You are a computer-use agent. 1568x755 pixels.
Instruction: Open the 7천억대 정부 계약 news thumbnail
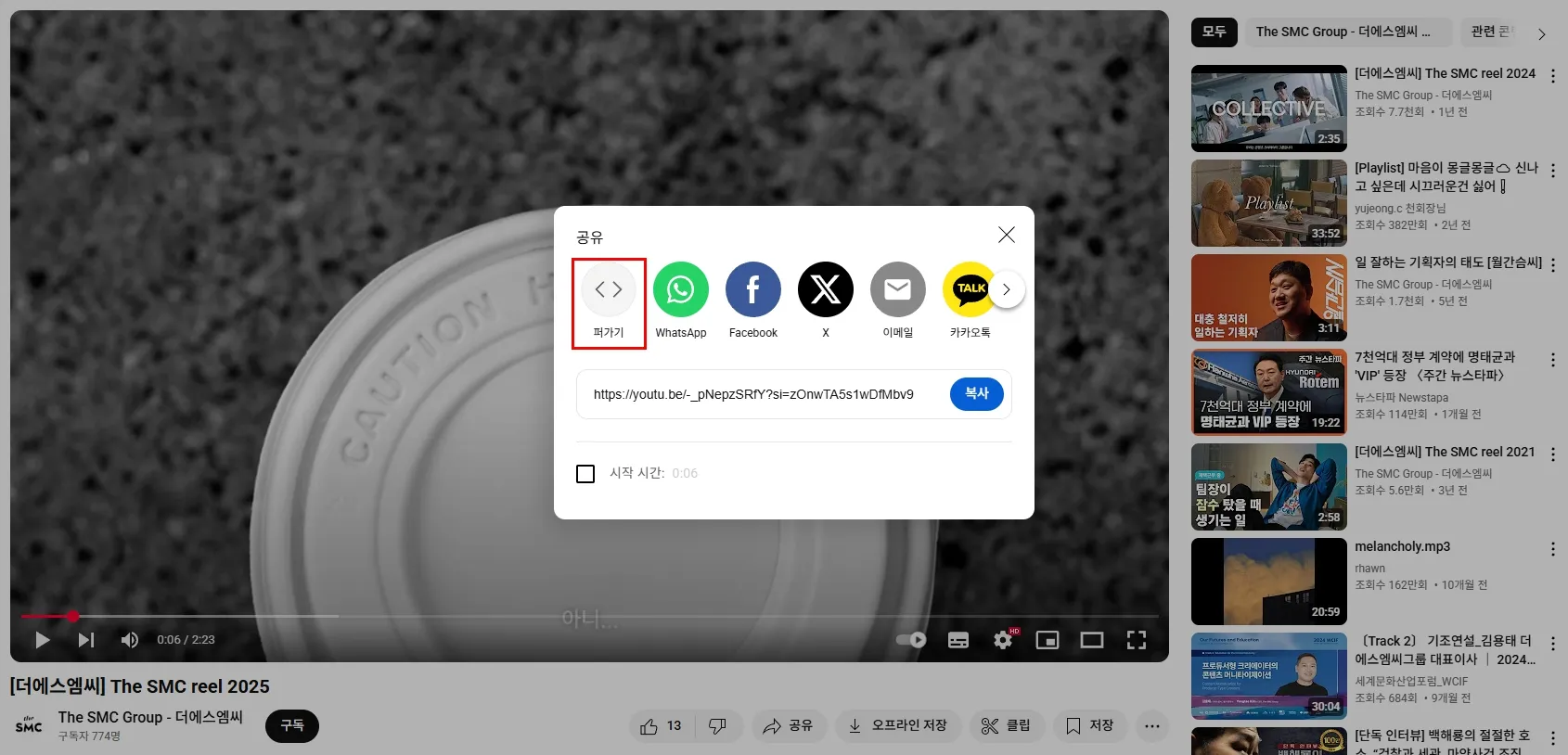(1269, 392)
